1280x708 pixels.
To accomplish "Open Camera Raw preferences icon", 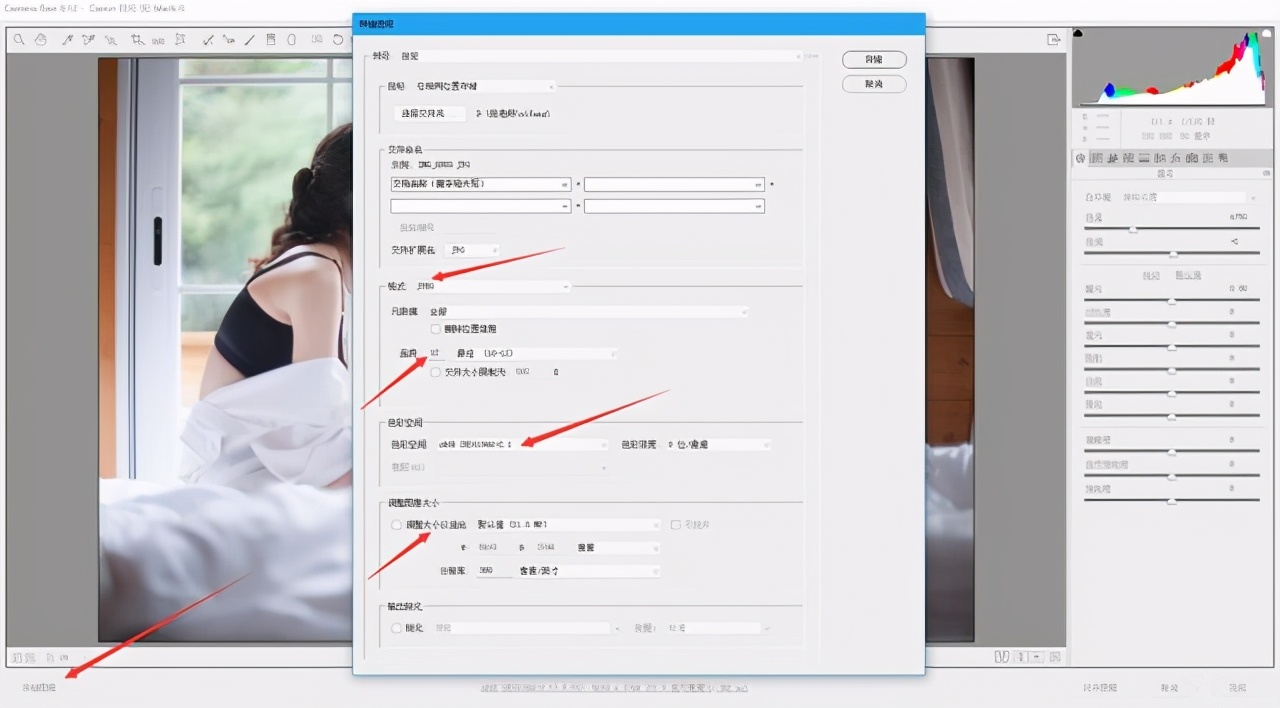I will 317,40.
